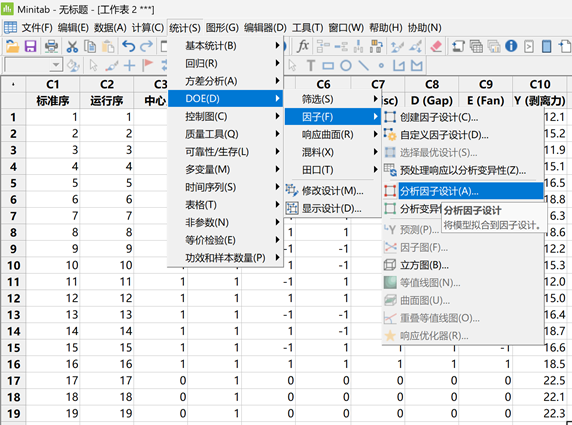The height and width of the screenshot is (425, 572).
Task: Undo the last action arrow
Action: click(x=128, y=46)
